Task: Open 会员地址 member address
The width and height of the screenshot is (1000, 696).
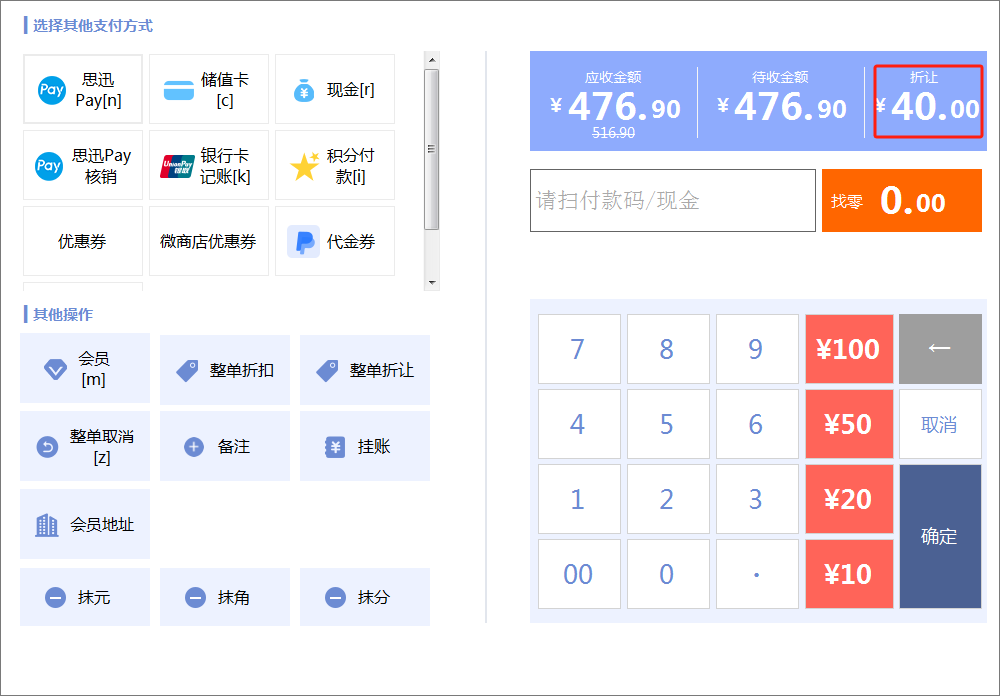Action: tap(85, 524)
